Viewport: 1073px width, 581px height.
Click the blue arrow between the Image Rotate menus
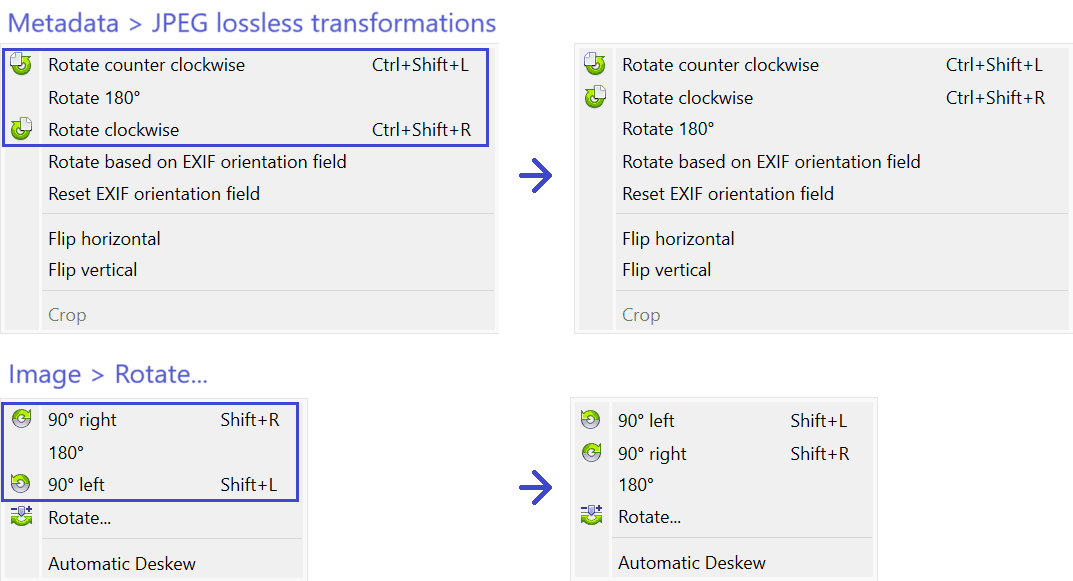[x=536, y=488]
